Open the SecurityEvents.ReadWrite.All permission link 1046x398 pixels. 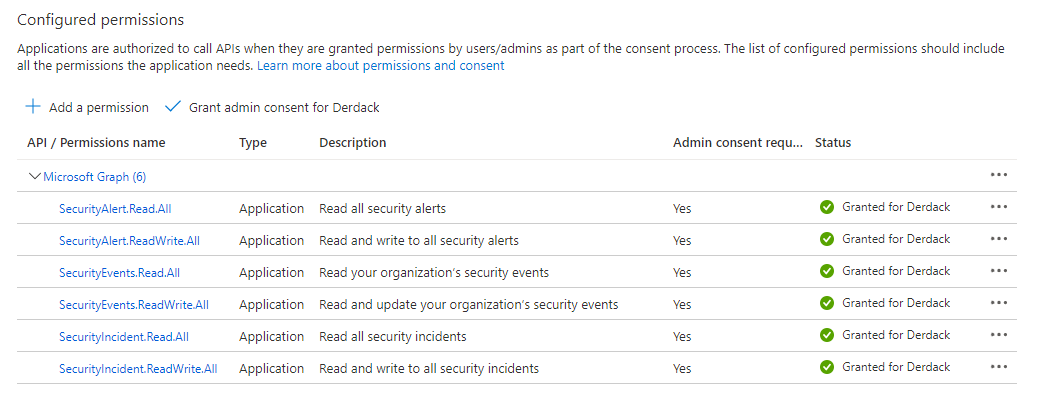134,305
